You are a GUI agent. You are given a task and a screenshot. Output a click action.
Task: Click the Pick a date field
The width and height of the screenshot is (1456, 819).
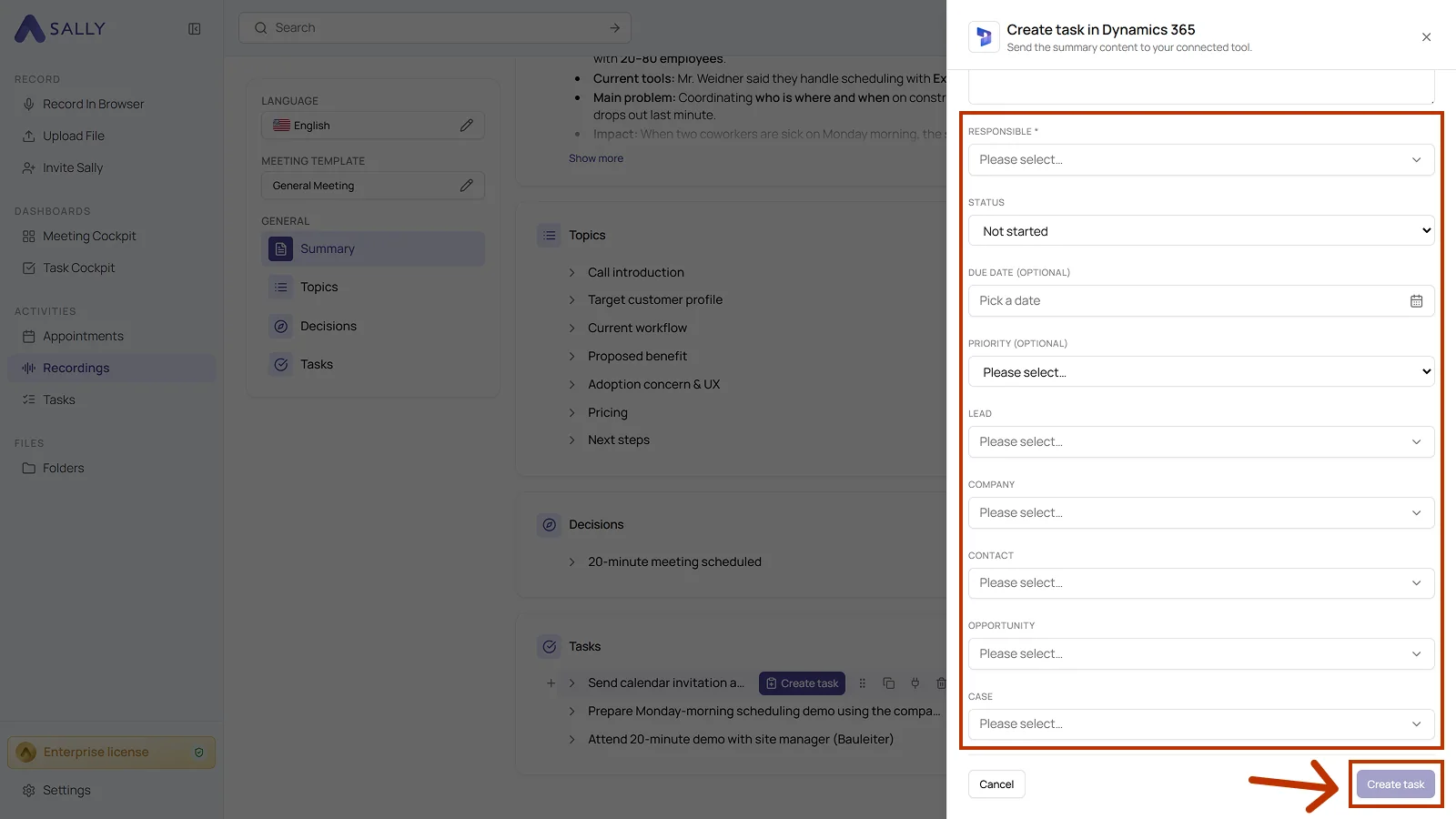[1201, 301]
